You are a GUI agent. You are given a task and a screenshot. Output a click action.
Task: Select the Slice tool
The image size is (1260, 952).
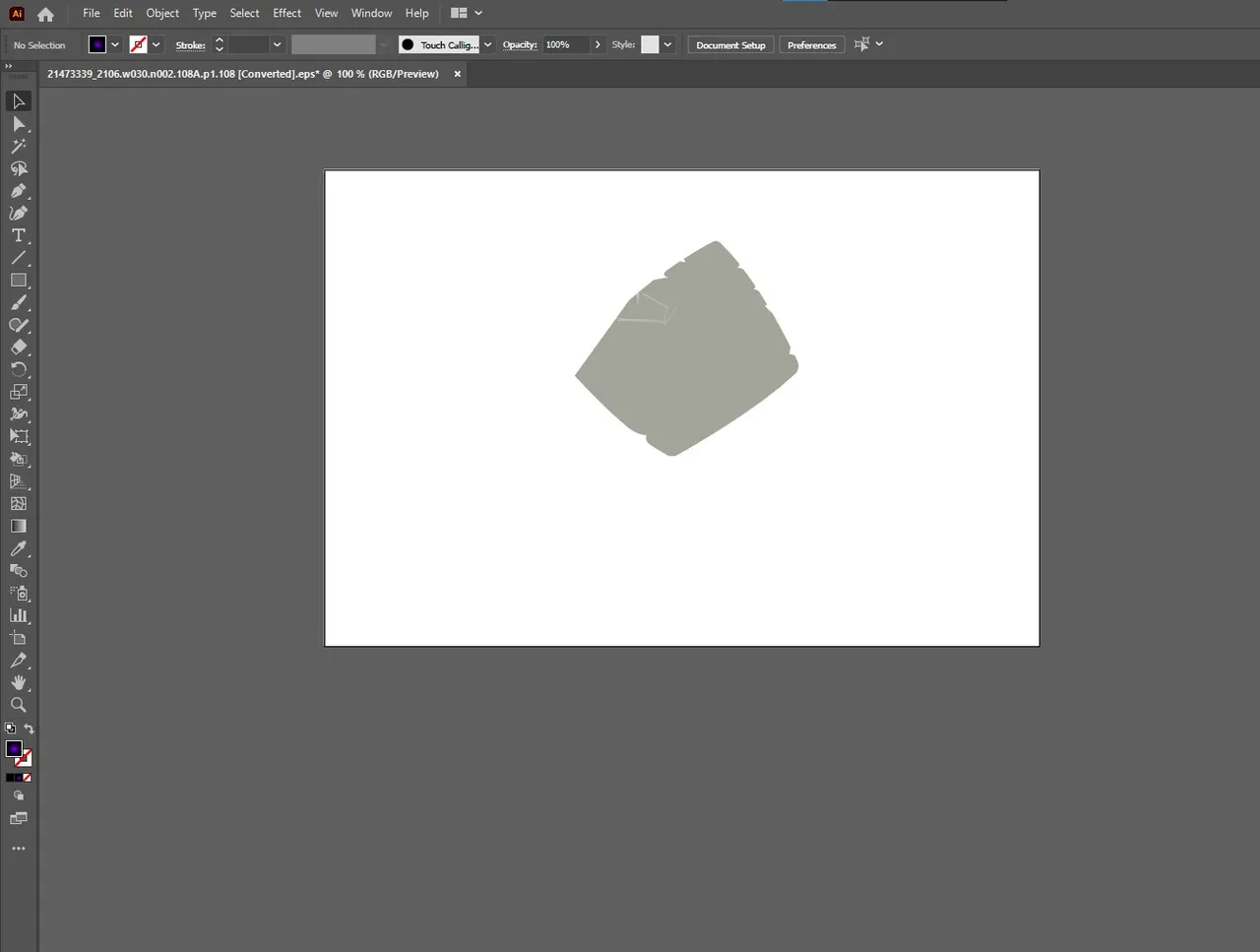point(19,661)
